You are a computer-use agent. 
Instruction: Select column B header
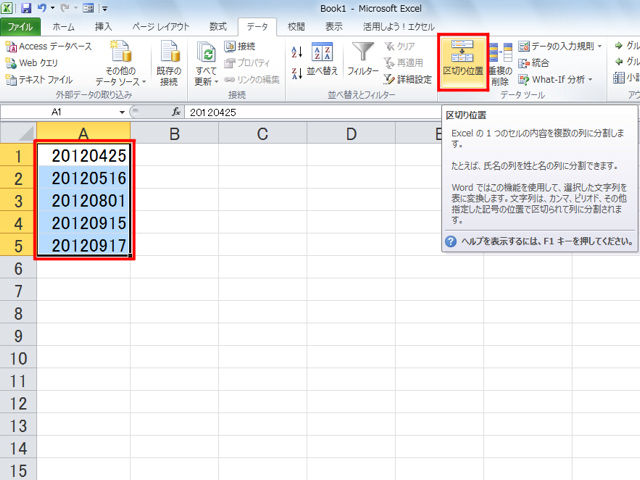point(174,133)
